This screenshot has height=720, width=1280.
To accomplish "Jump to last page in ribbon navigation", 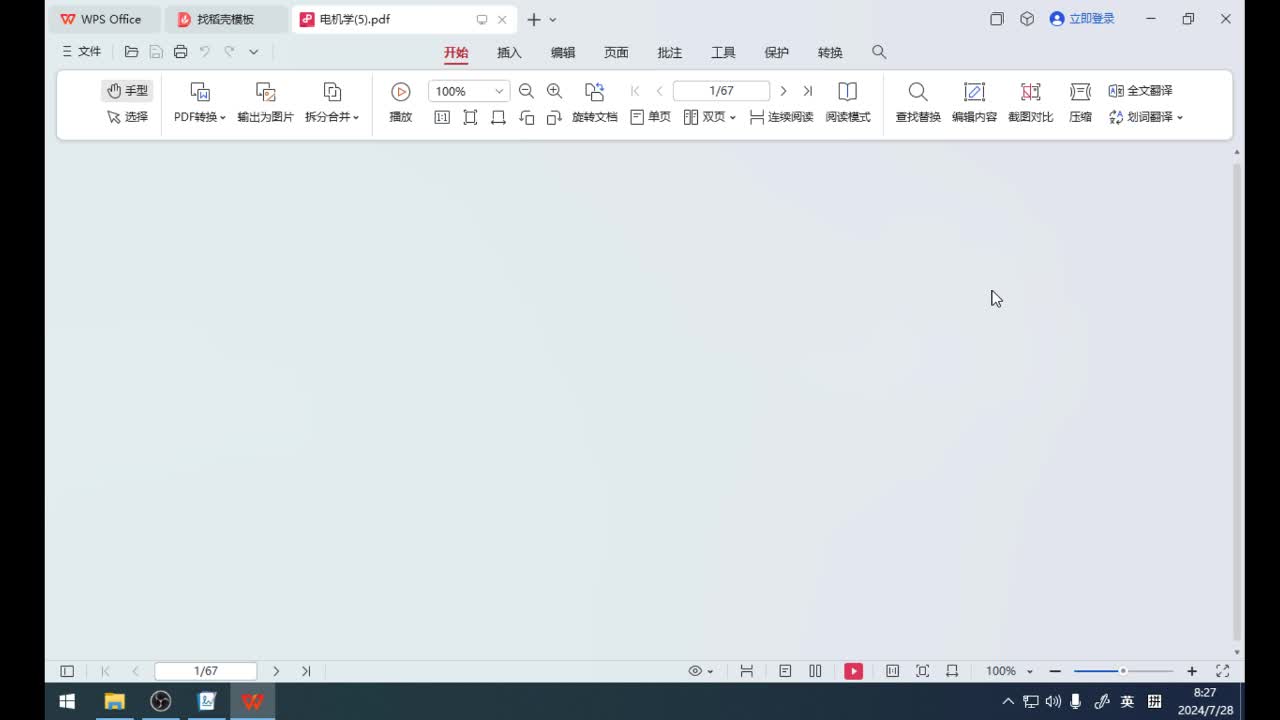I will tap(808, 91).
